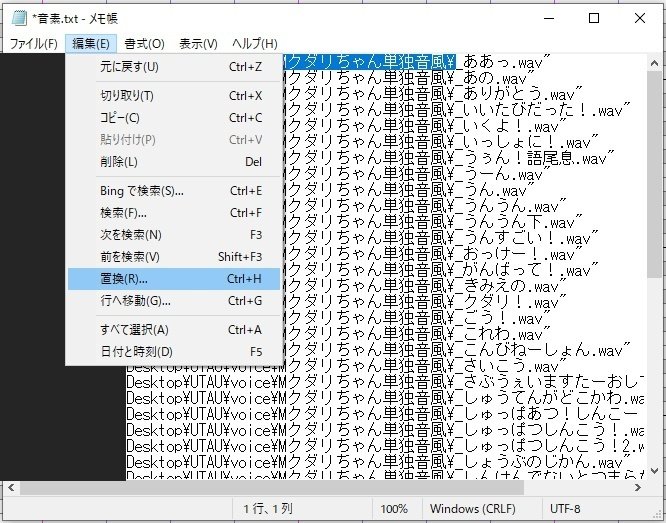Click the vertical scrollbar down arrow

click(654, 471)
